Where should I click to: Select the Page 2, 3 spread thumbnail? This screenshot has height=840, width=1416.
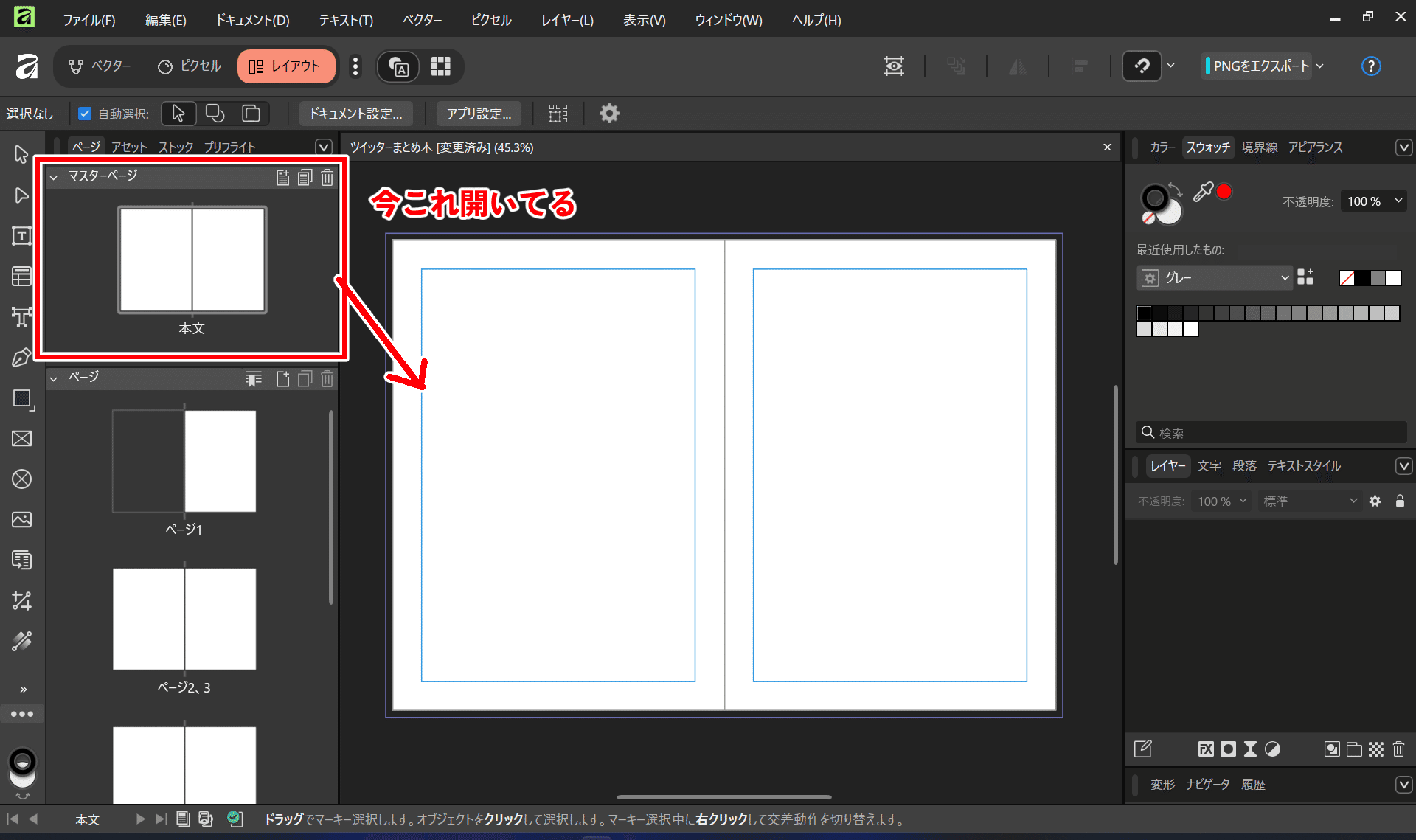point(184,619)
